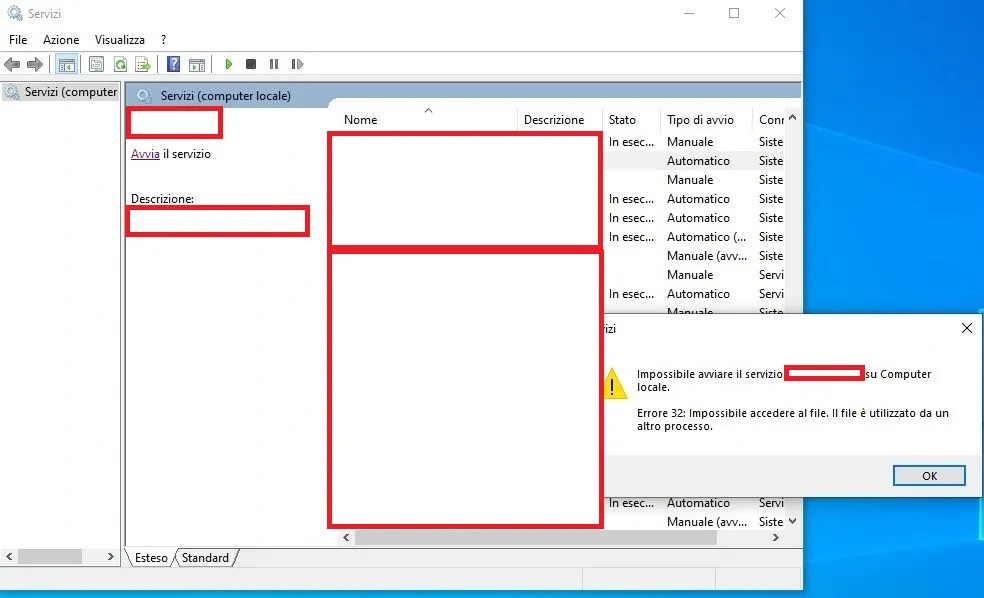
Task: Click the green Refresh toolbar icon
Action: point(120,65)
